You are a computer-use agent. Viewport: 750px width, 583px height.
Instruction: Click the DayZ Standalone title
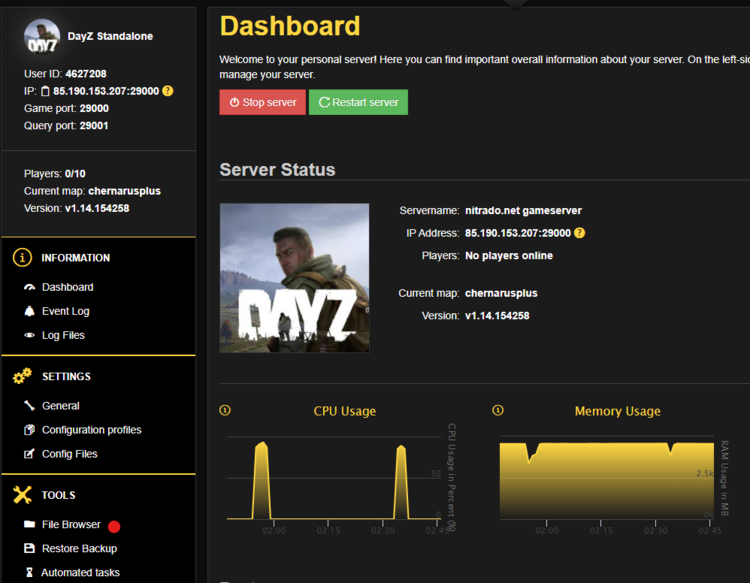tap(110, 36)
